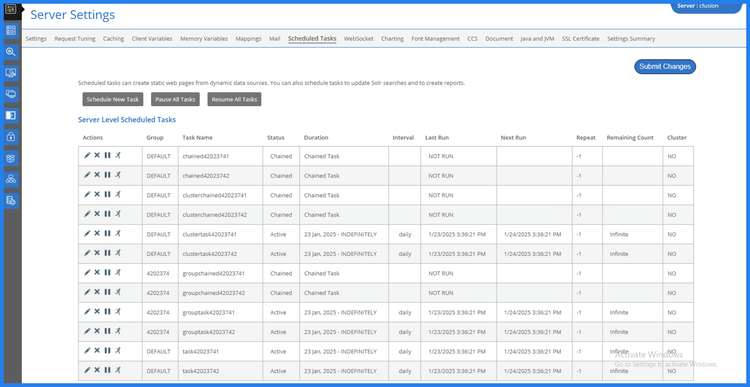Edit task task42023742
This screenshot has height=387, width=750.
(x=87, y=370)
